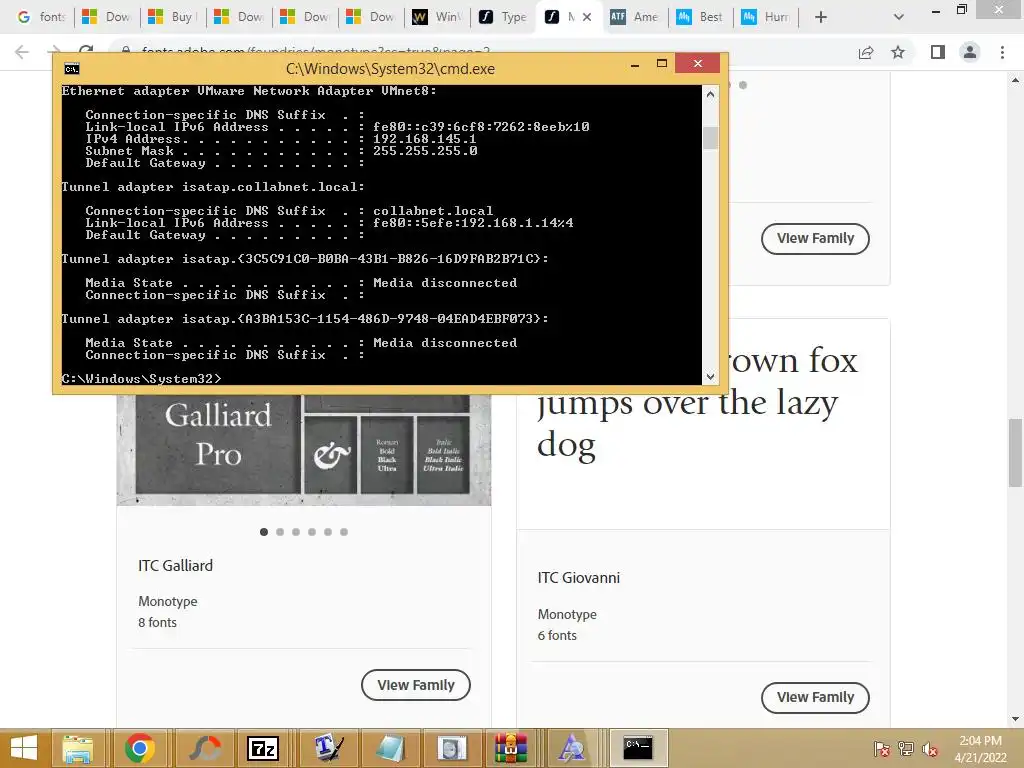Image resolution: width=1024 pixels, height=768 pixels.
Task: Click the muted volume tray icon
Action: pyautogui.click(x=930, y=749)
